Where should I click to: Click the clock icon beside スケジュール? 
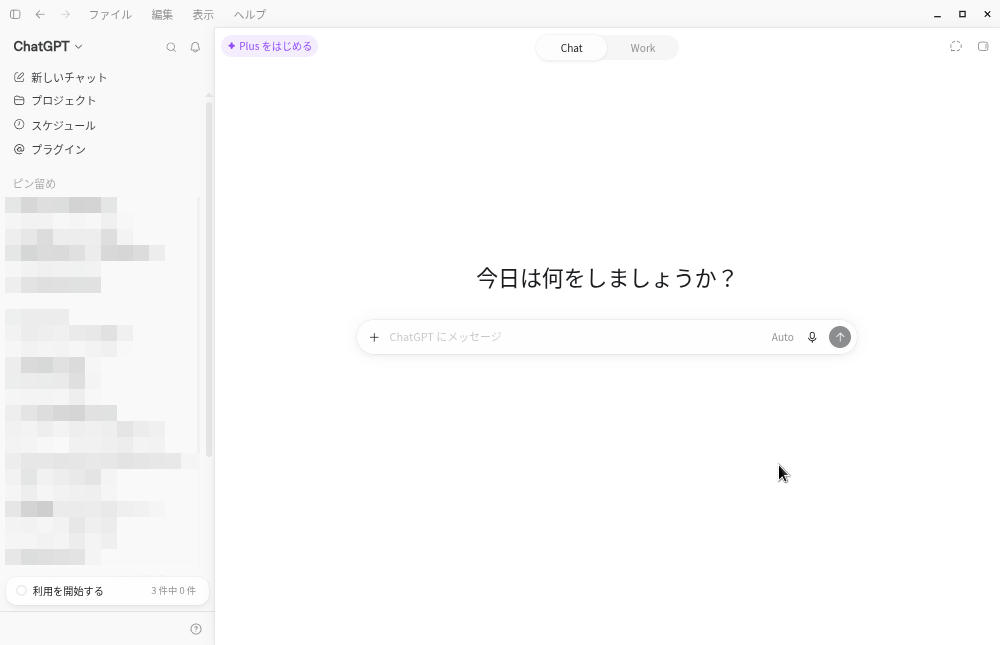click(x=19, y=124)
